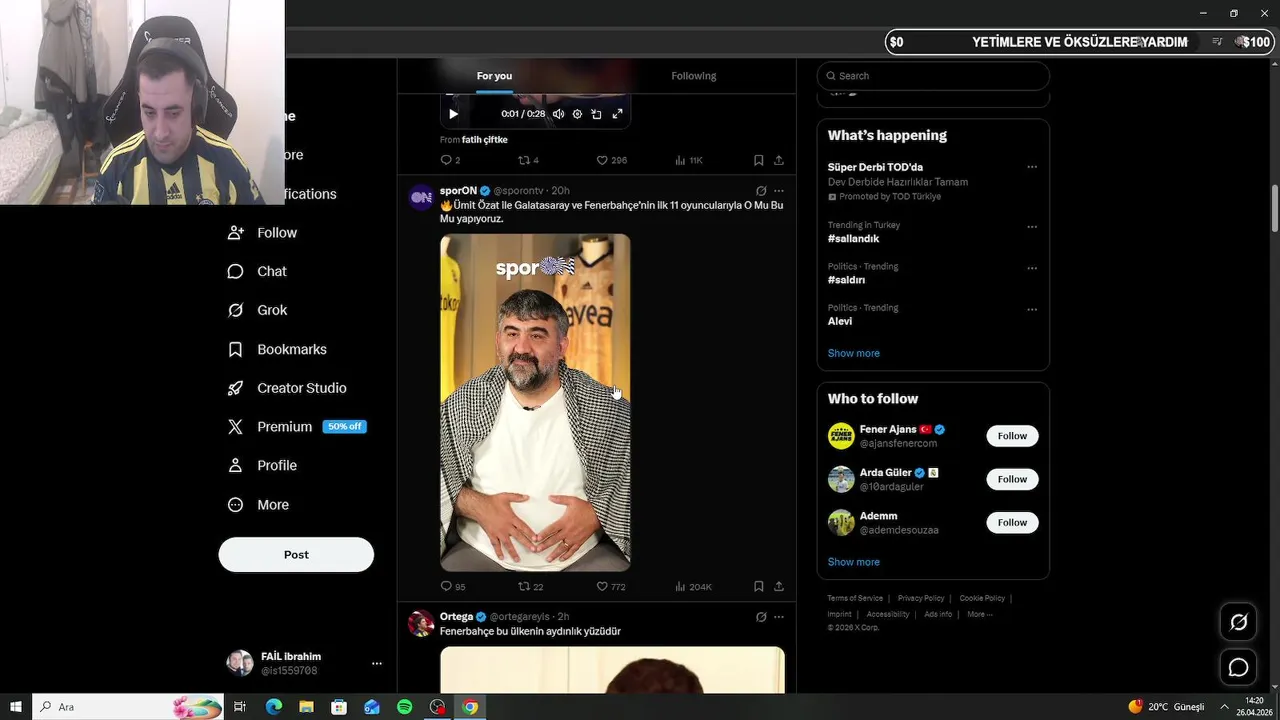Open Spotify from the taskbar
Screen dimensions: 1280x720
404,707
